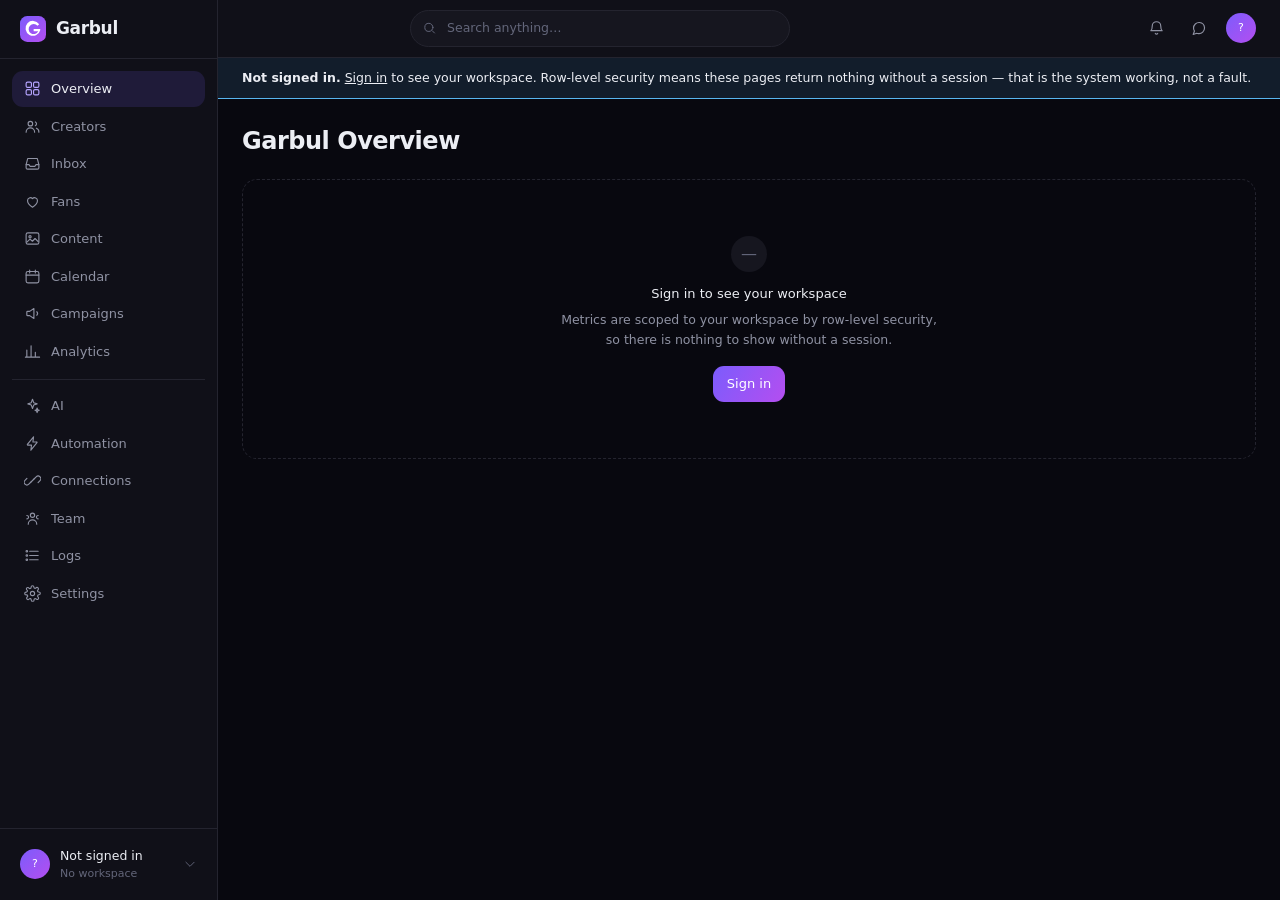
Task: Click the Garbul brand name
Action: (87, 28)
